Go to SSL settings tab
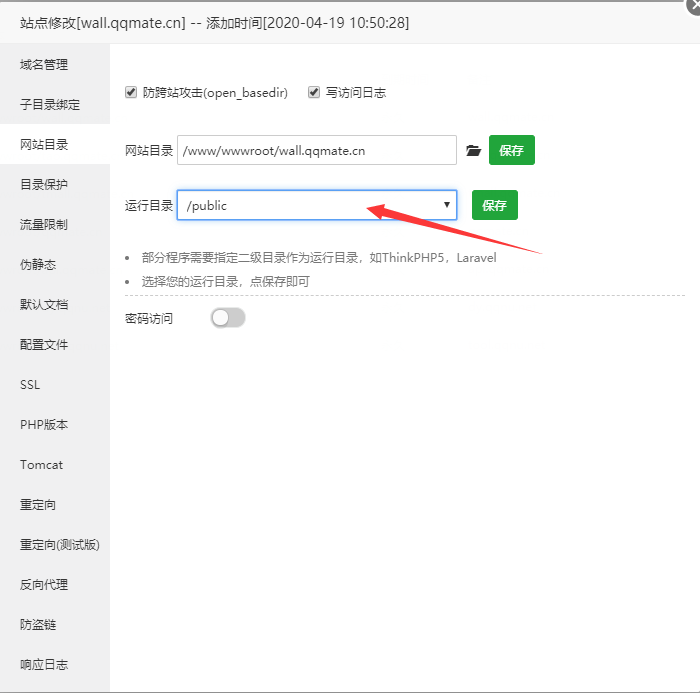700x693 pixels. [x=30, y=385]
